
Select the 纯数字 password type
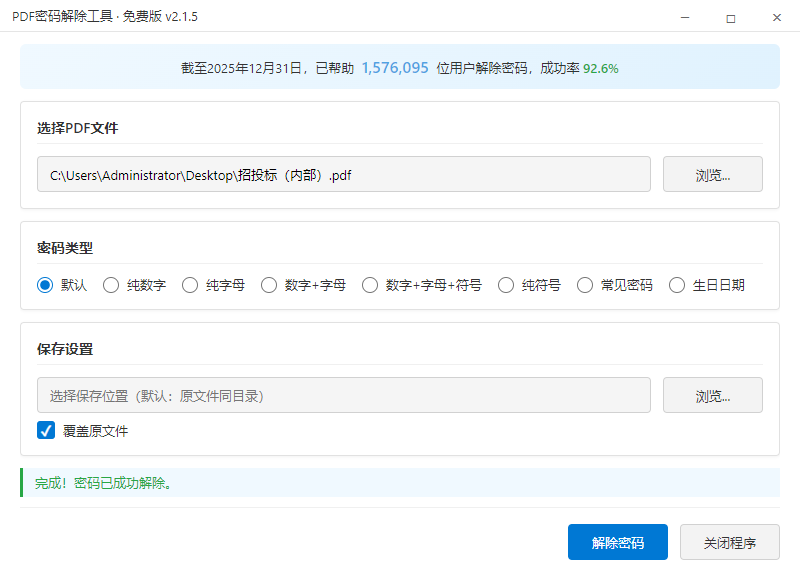coord(111,285)
